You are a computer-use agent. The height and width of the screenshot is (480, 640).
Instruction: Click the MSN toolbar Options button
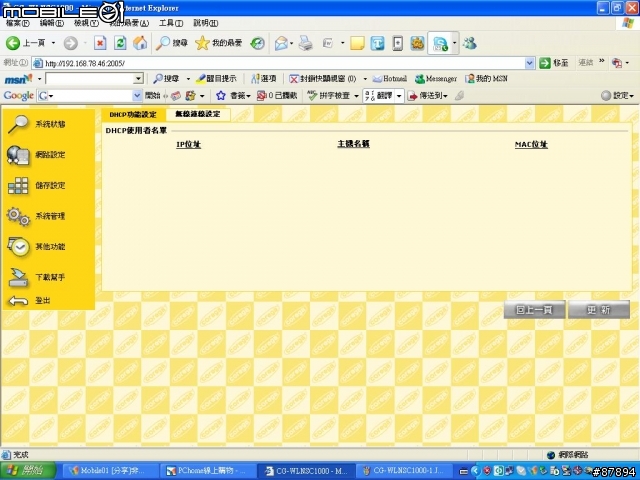(264, 78)
